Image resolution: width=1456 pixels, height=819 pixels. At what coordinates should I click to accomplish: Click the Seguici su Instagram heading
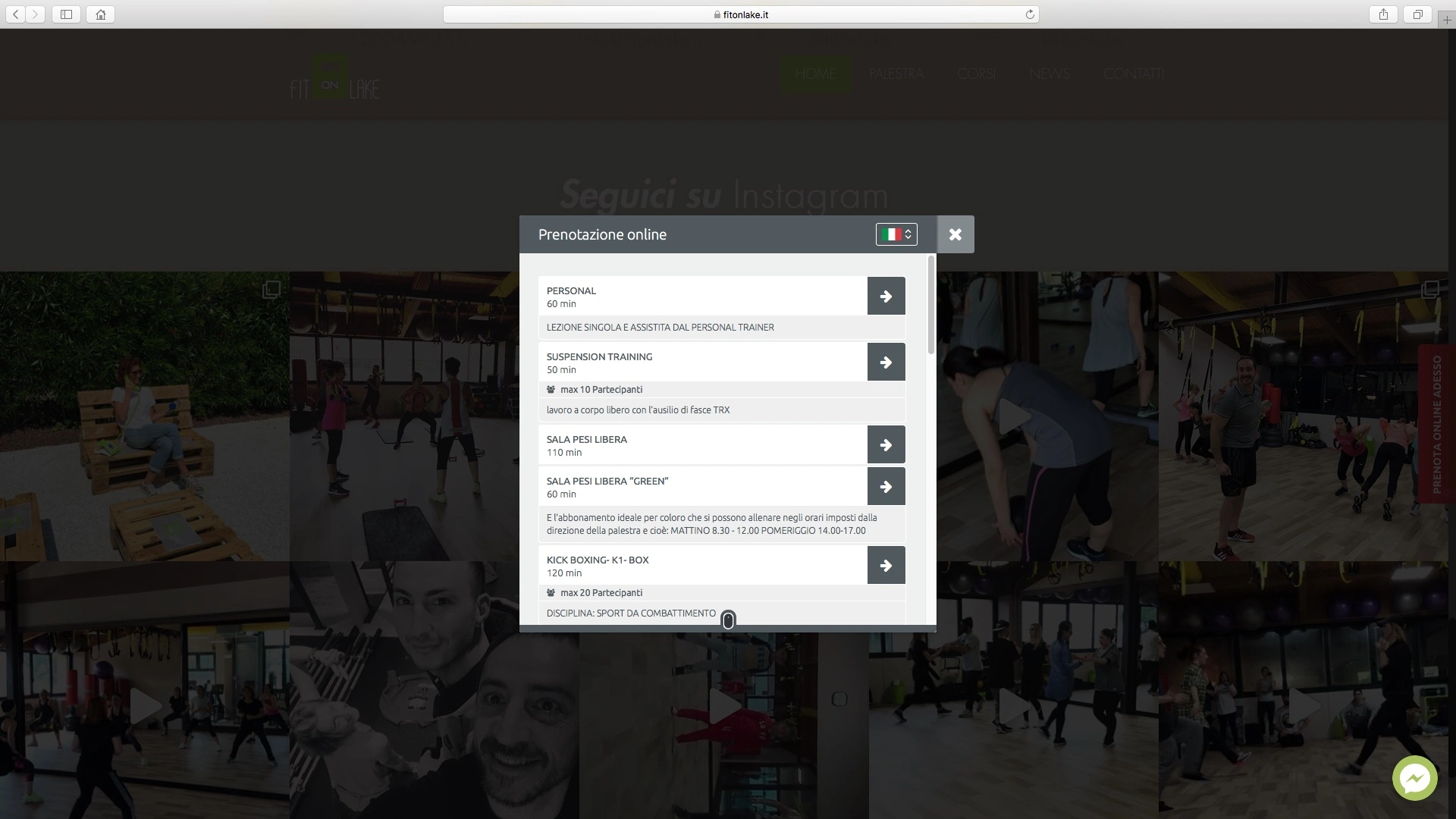[723, 195]
